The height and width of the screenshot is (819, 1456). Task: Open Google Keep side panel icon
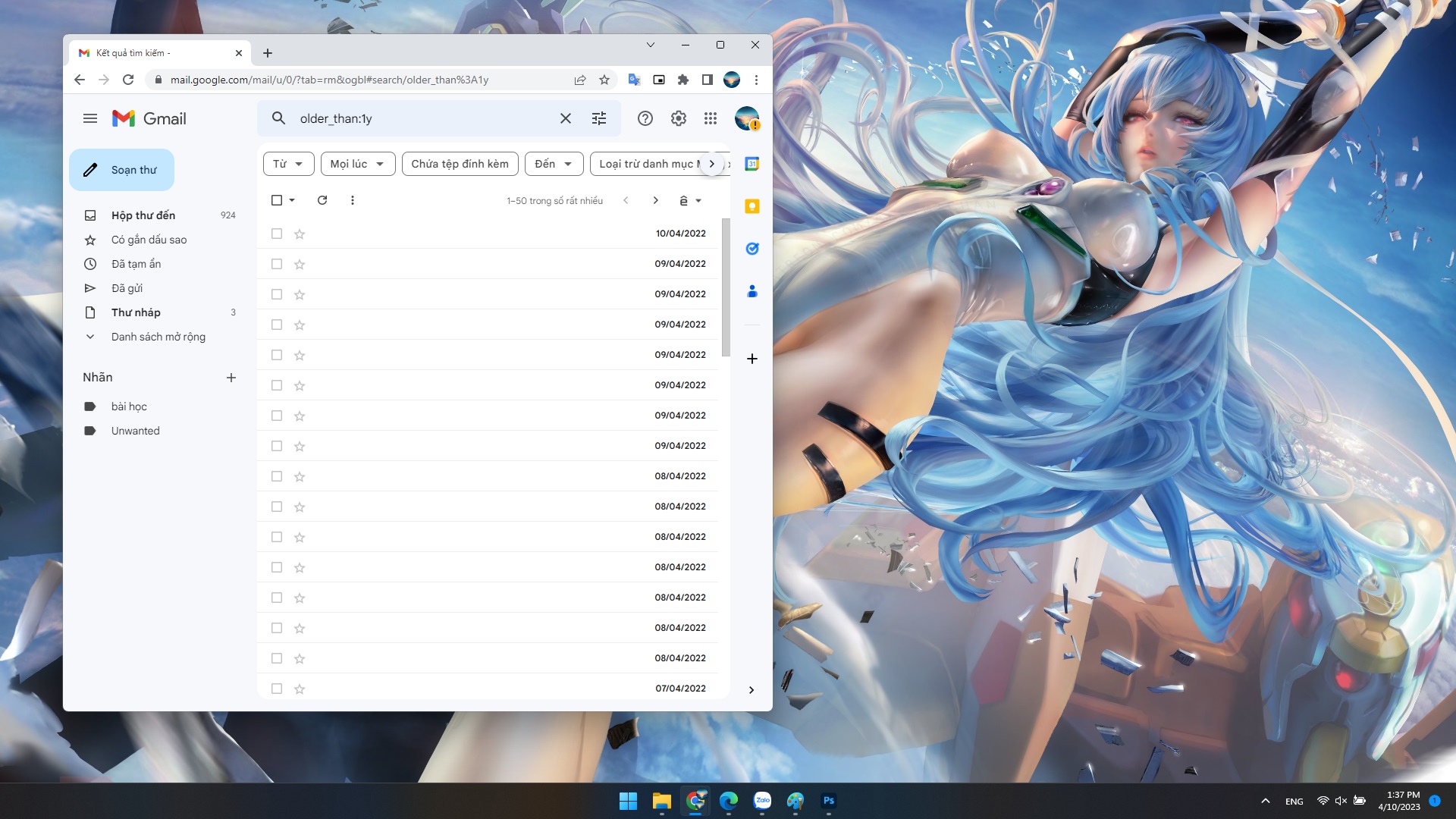click(x=752, y=206)
